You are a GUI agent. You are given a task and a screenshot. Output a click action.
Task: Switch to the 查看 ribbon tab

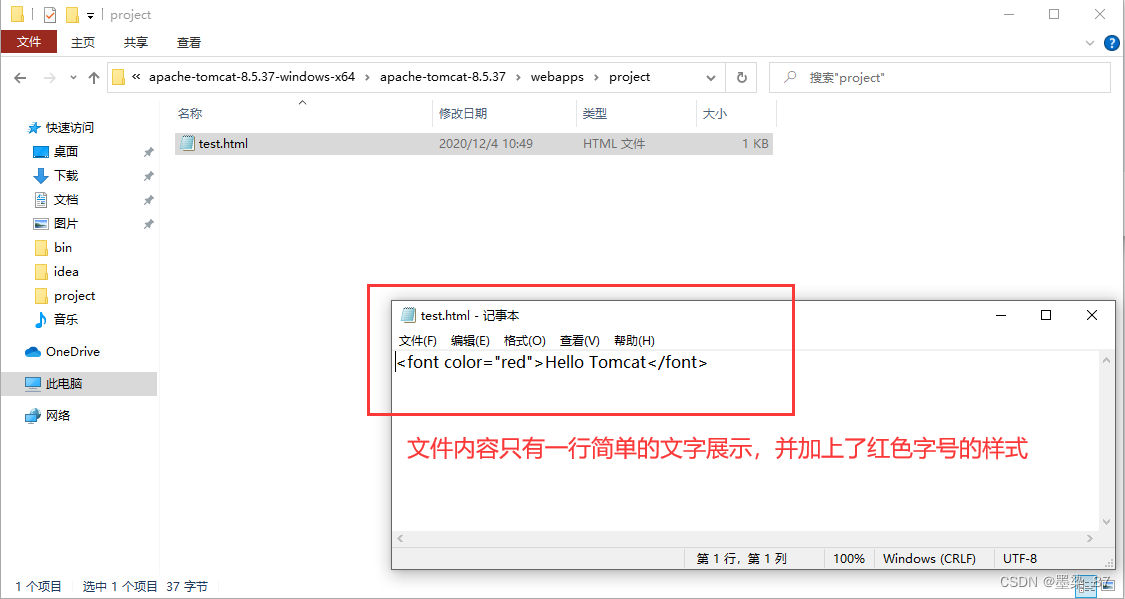click(189, 42)
